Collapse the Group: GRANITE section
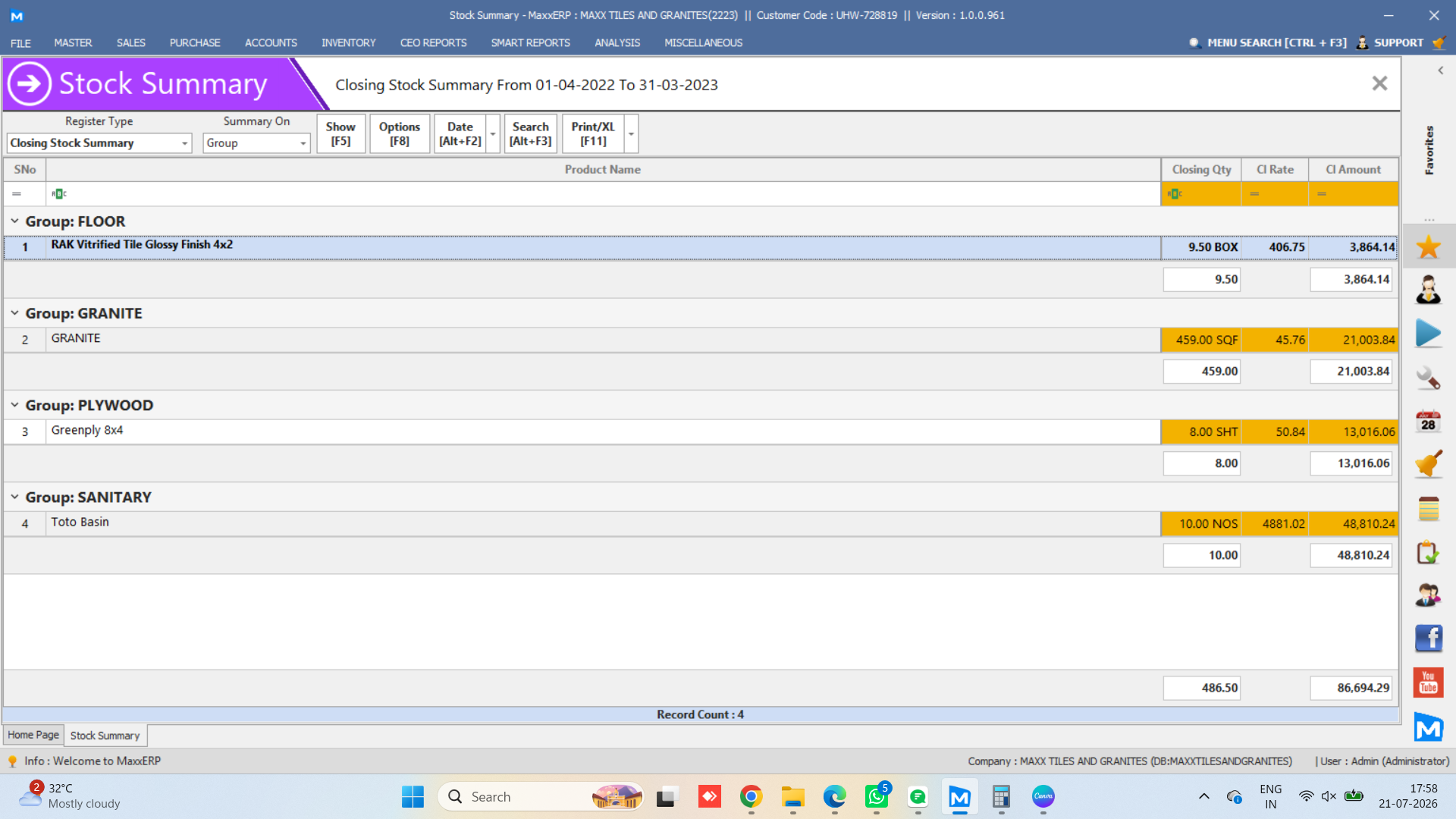Viewport: 1456px width, 819px height. pyautogui.click(x=14, y=313)
